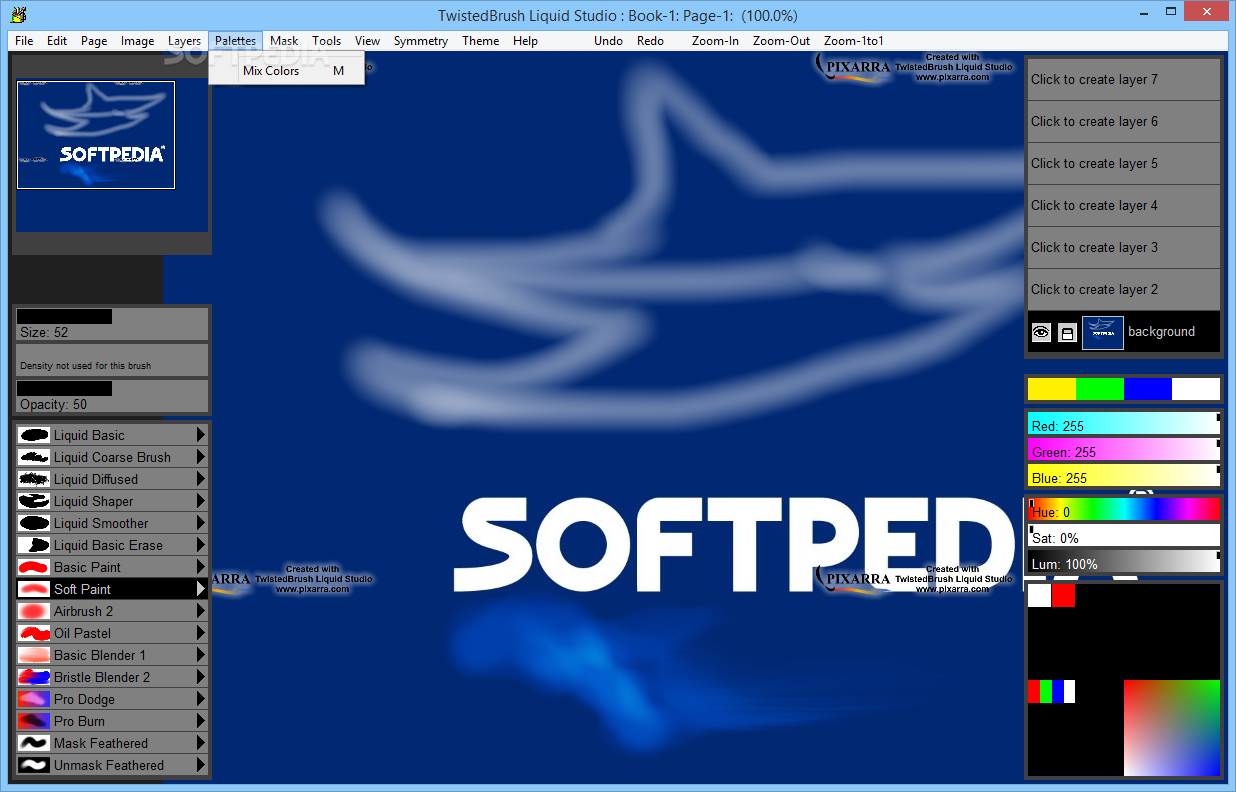
Task: Adjust the Blue color slider
Action: coord(1124,475)
